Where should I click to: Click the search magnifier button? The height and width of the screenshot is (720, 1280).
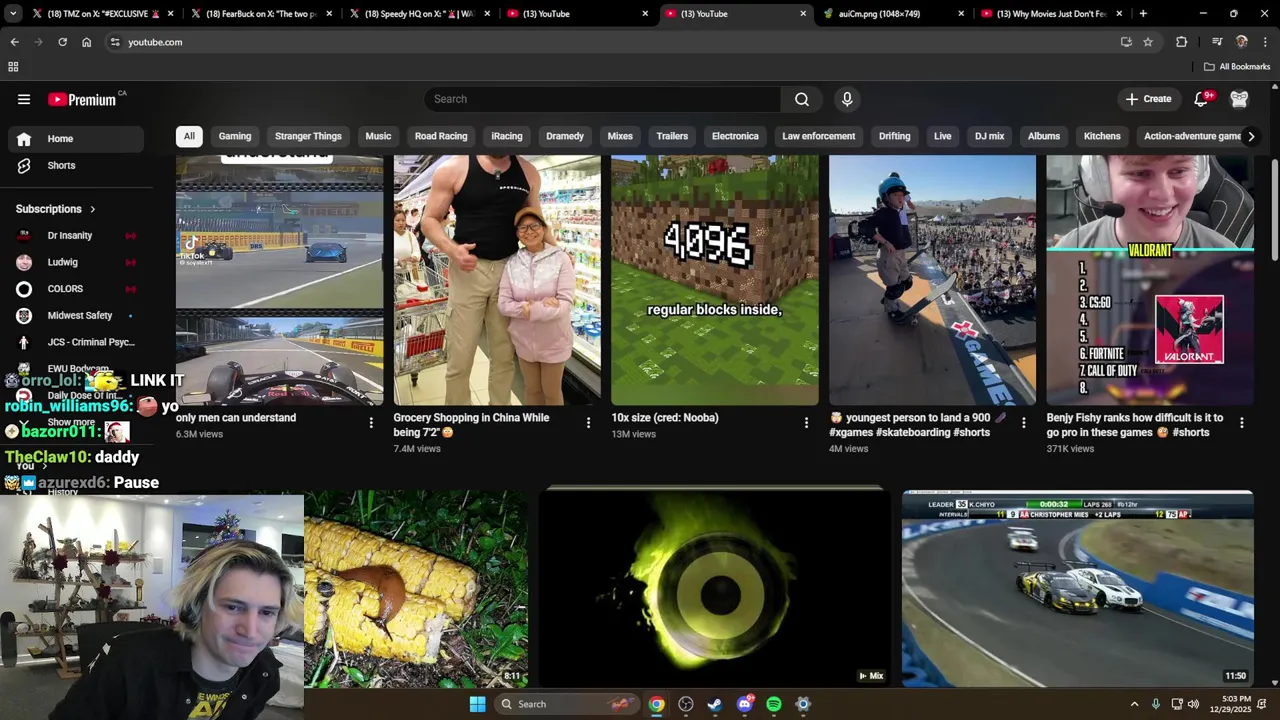tap(802, 99)
